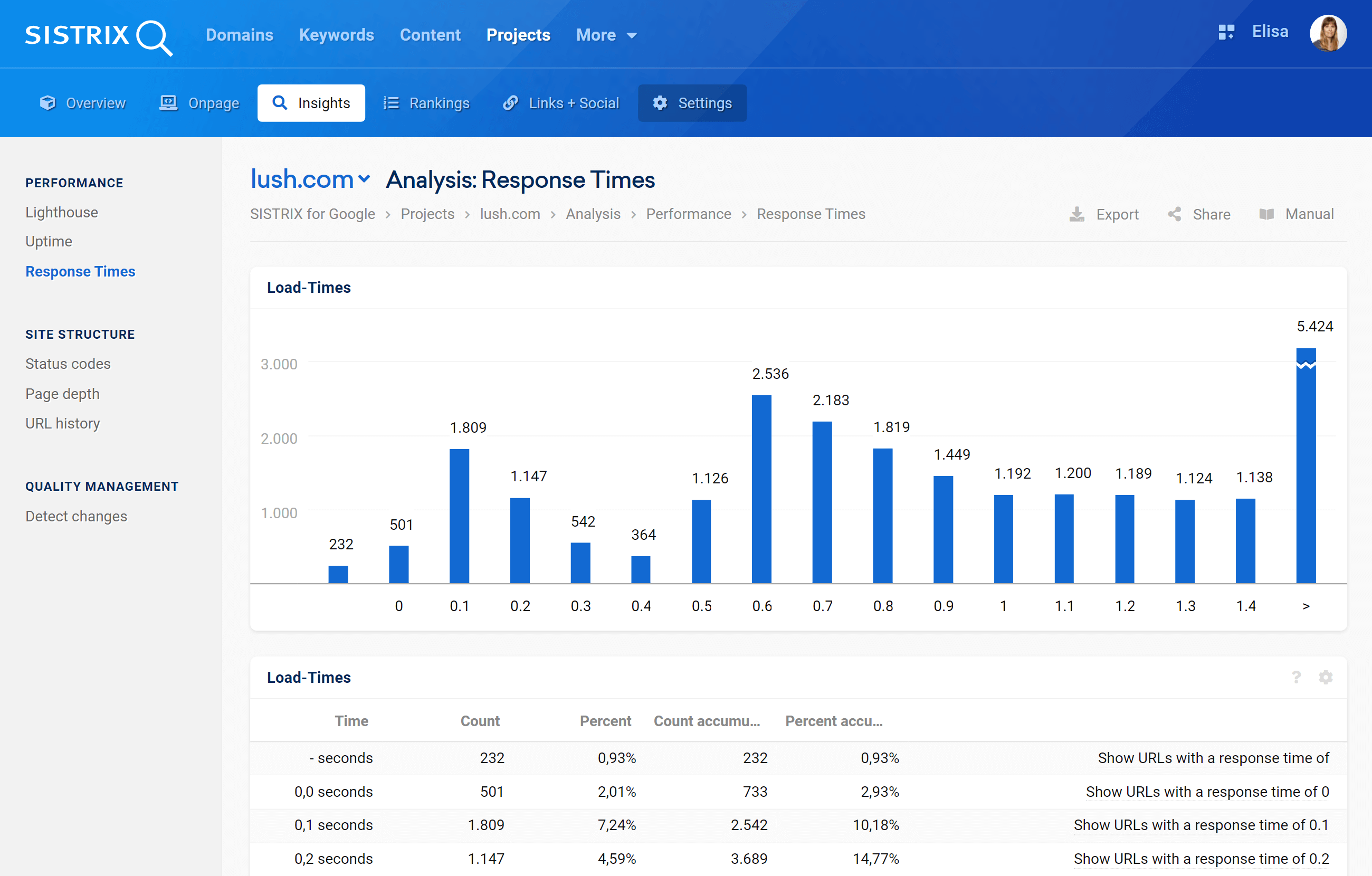Image resolution: width=1372 pixels, height=876 pixels.
Task: Switch to the Links + Social tab
Action: [x=560, y=103]
